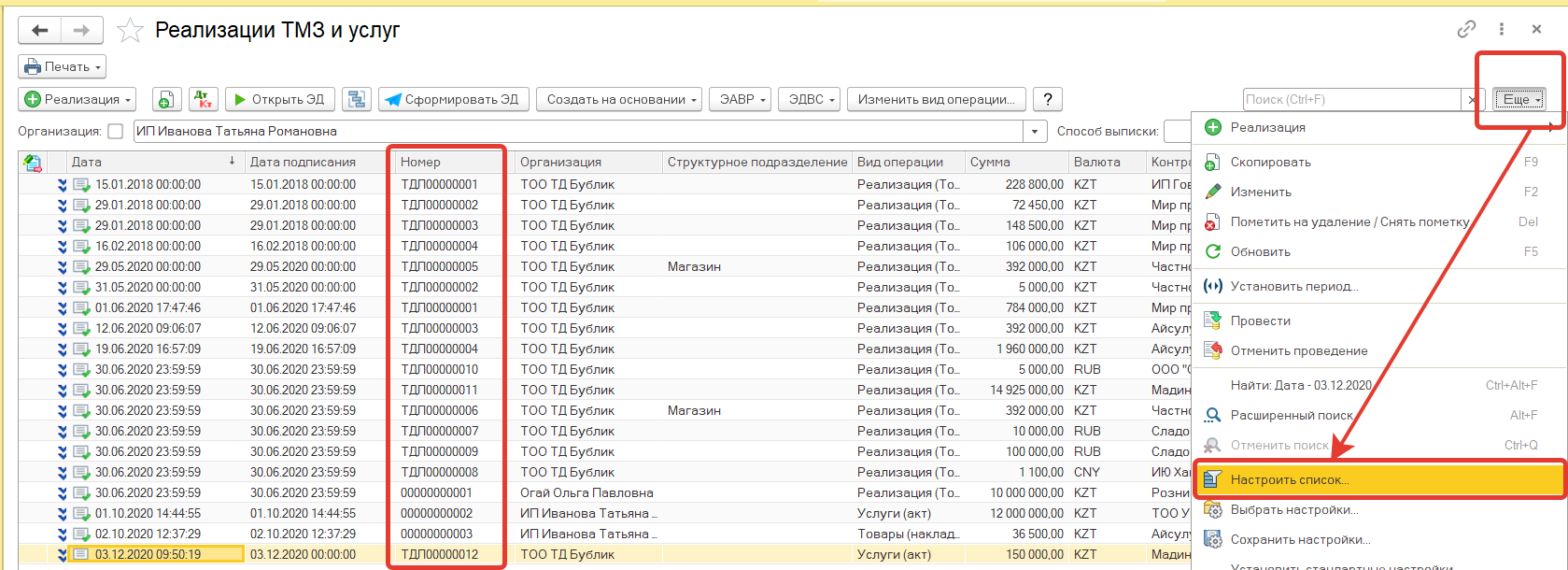Click the question mark help button
This screenshot has width=1568, height=570.
pos(1048,100)
